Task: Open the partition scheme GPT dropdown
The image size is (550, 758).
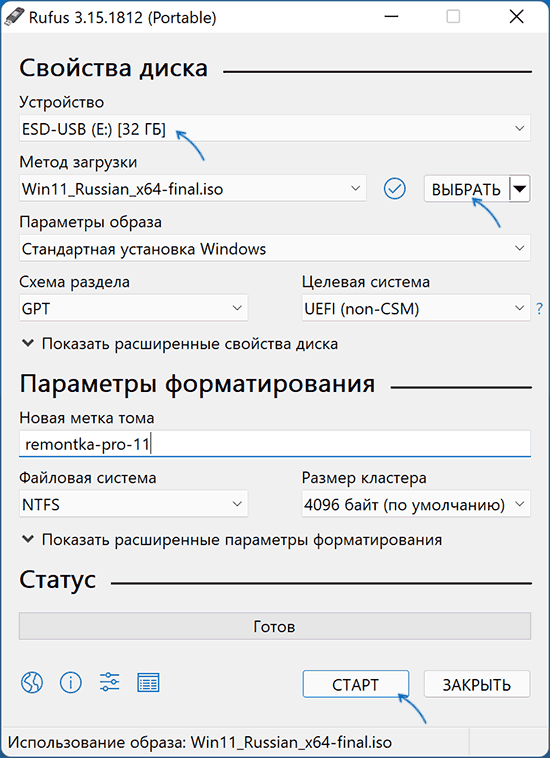Action: [x=133, y=308]
